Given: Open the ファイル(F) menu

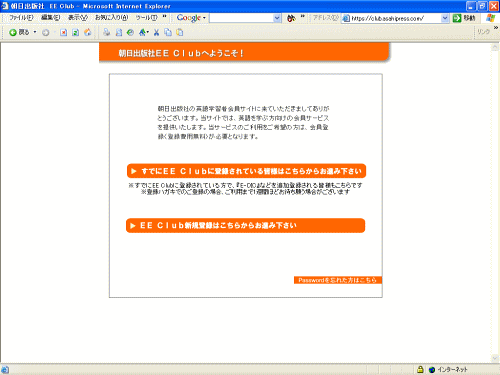Looking at the screenshot, I should pyautogui.click(x=21, y=18).
